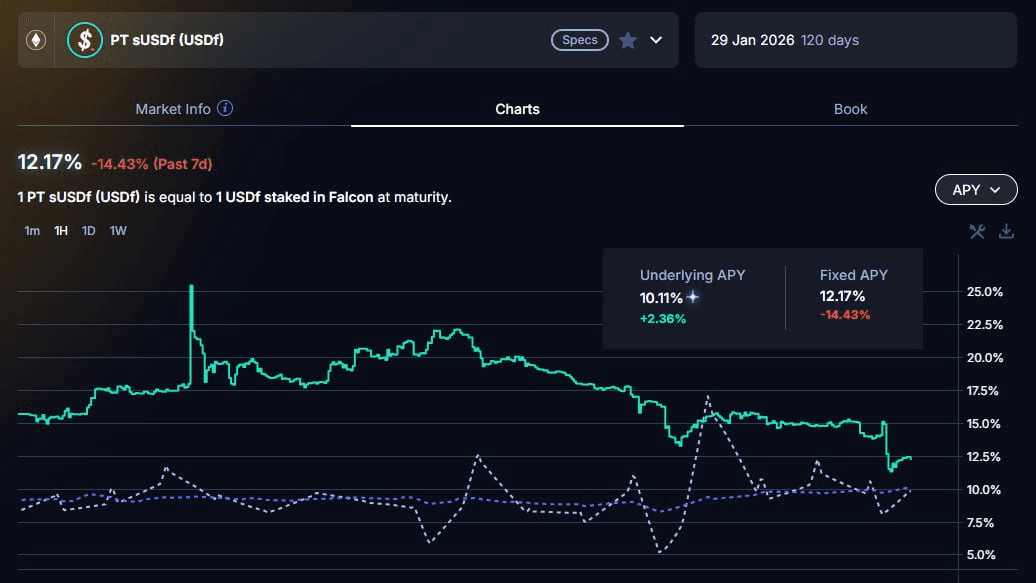Image resolution: width=1036 pixels, height=583 pixels.
Task: Favorite this market with the star icon
Action: coord(628,40)
